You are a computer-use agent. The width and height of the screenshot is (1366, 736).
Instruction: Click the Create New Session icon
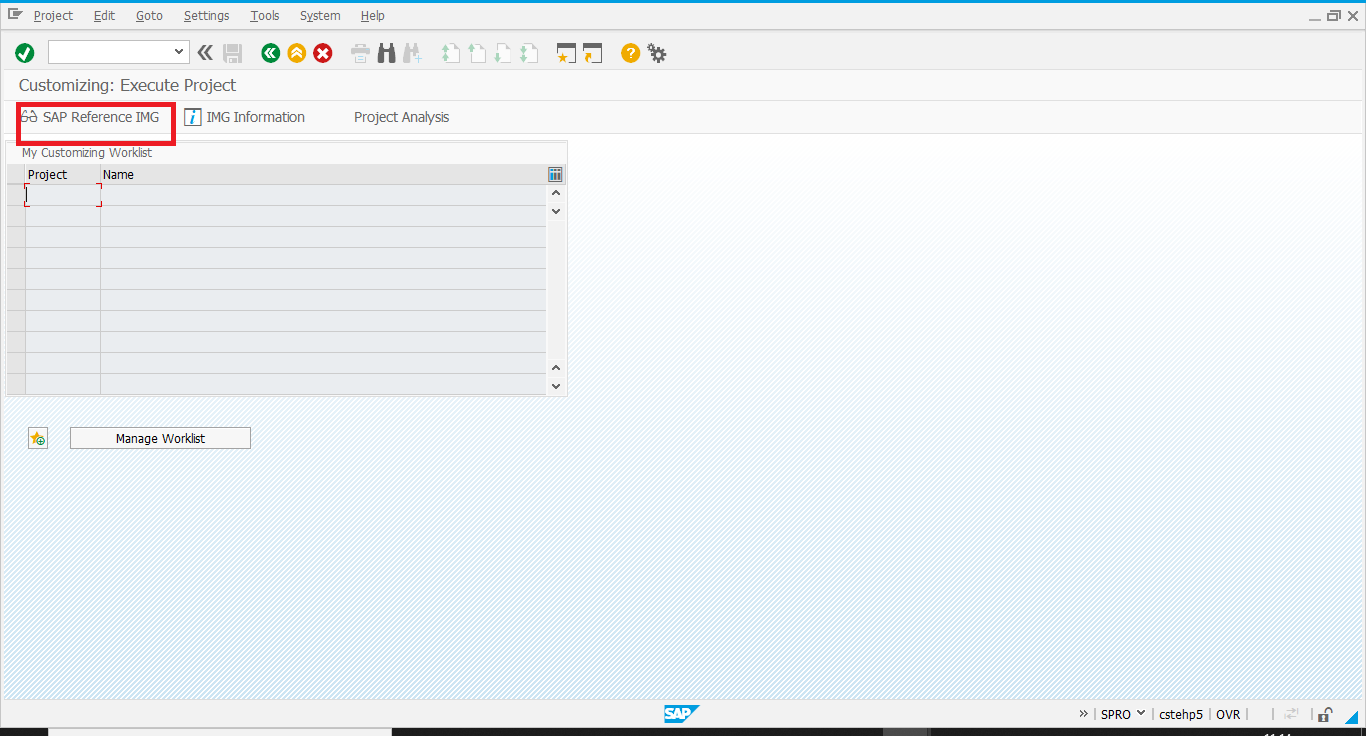point(567,53)
